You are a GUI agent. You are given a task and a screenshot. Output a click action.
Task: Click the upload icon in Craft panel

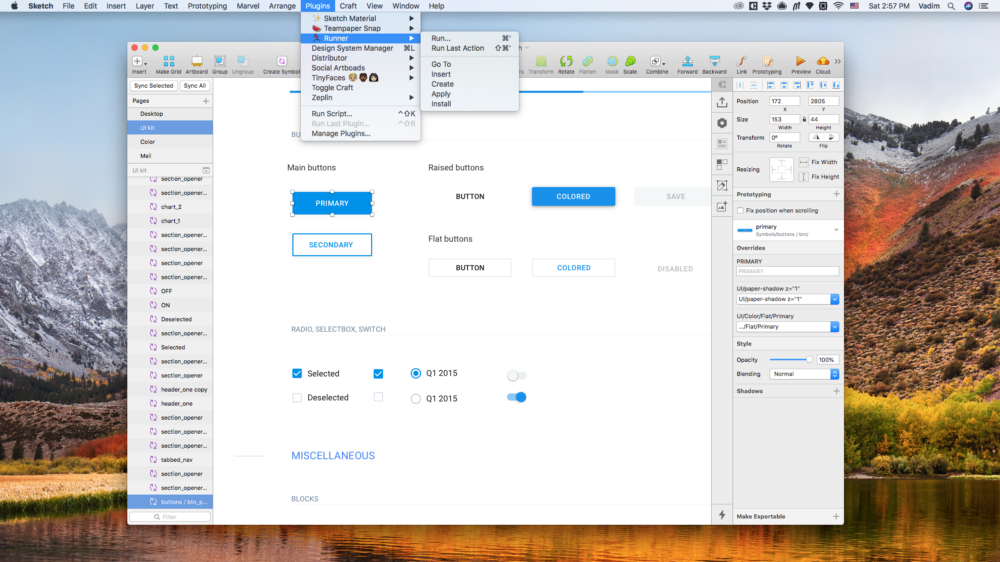[x=722, y=102]
